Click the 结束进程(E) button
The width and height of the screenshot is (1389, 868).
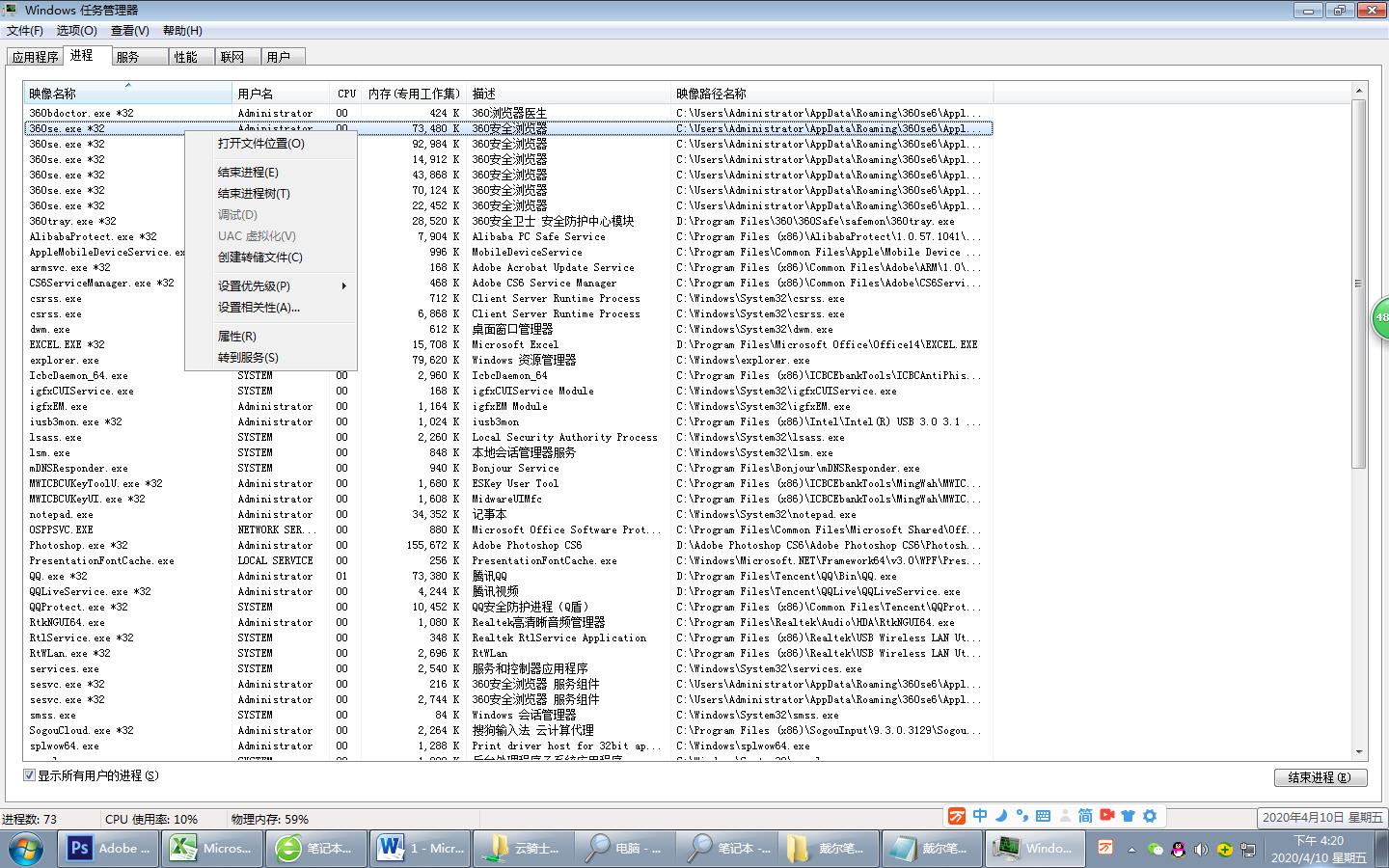pos(1320,777)
